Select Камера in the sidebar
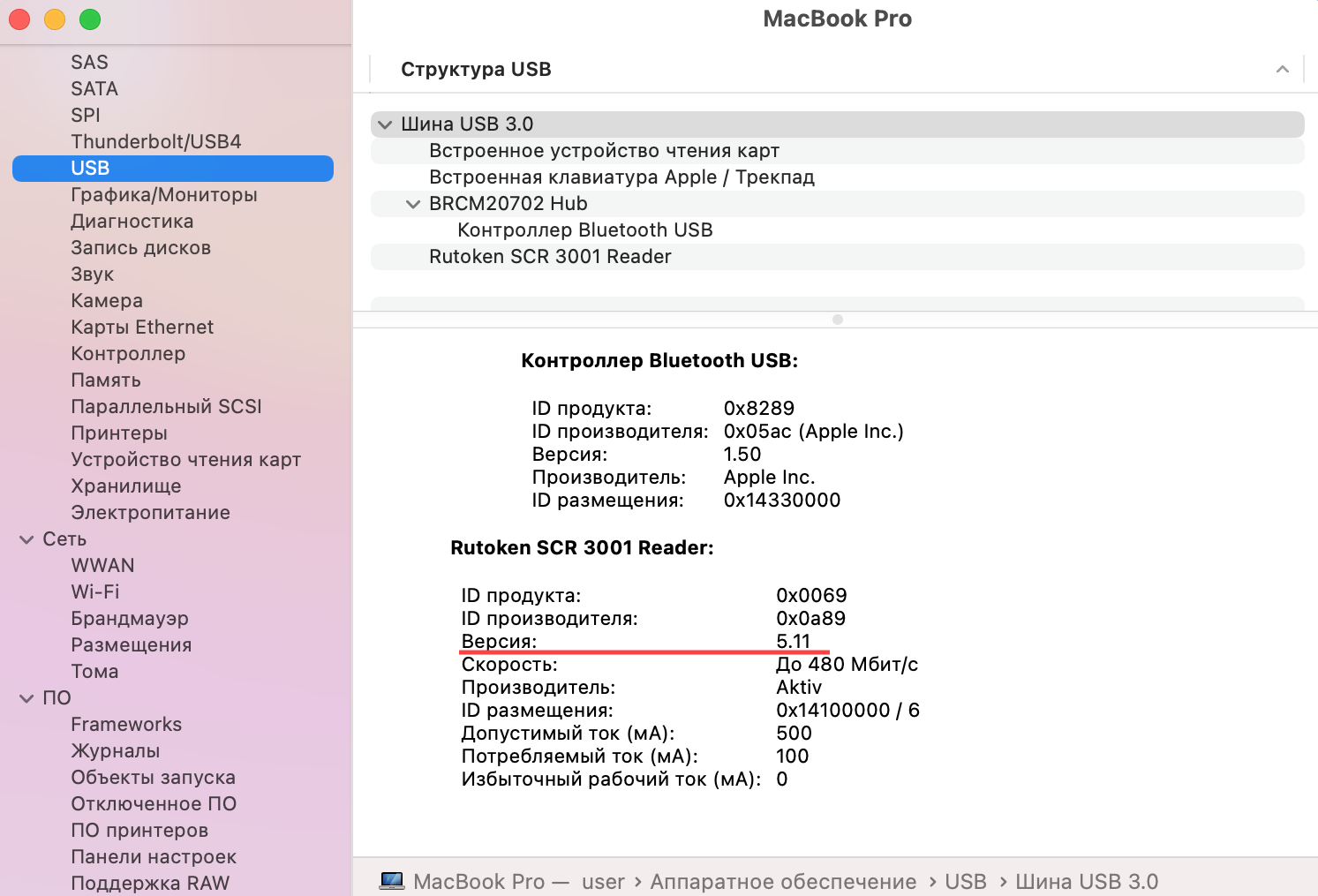Viewport: 1318px width, 896px height. 107,300
